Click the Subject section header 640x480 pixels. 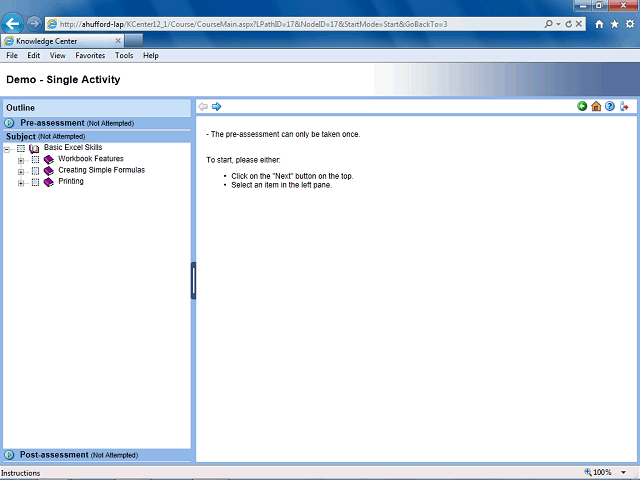pyautogui.click(x=97, y=136)
